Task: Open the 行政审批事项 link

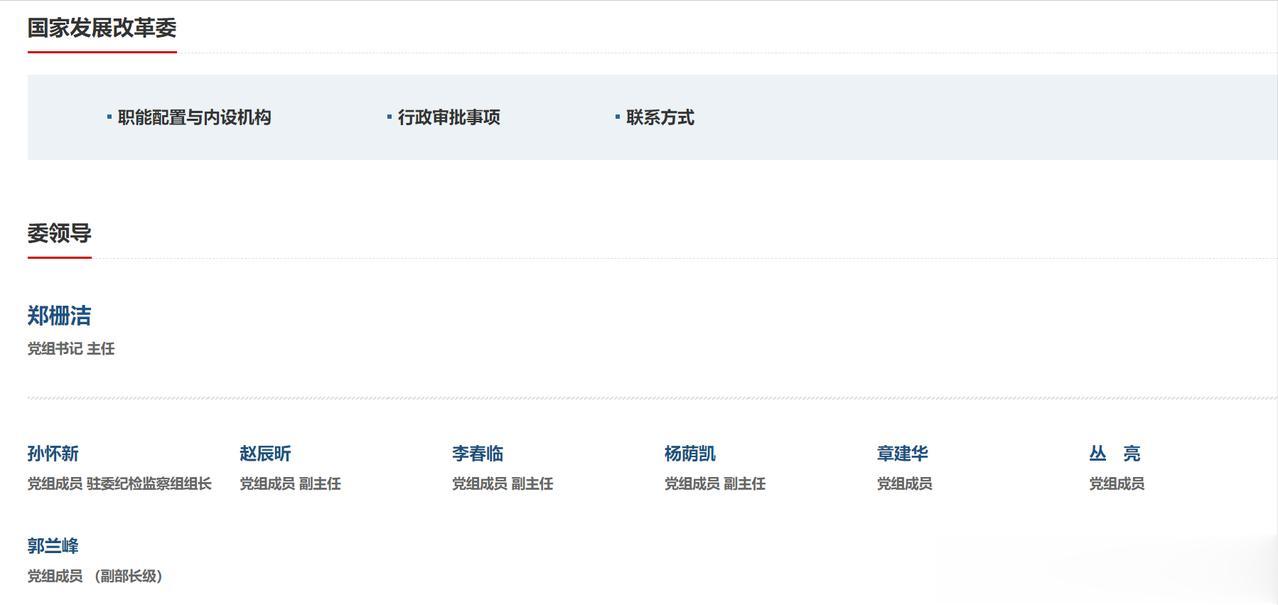Action: (449, 117)
